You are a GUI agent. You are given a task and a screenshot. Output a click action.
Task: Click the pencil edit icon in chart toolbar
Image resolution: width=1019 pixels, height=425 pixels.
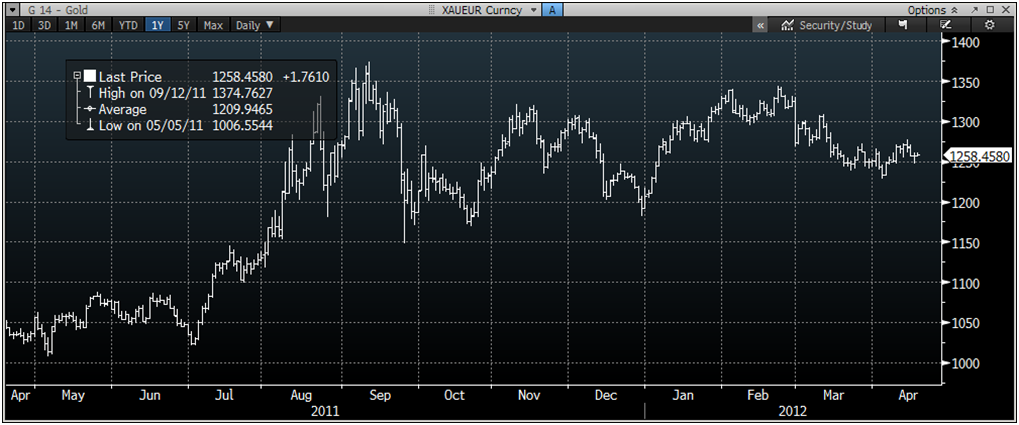(x=946, y=24)
